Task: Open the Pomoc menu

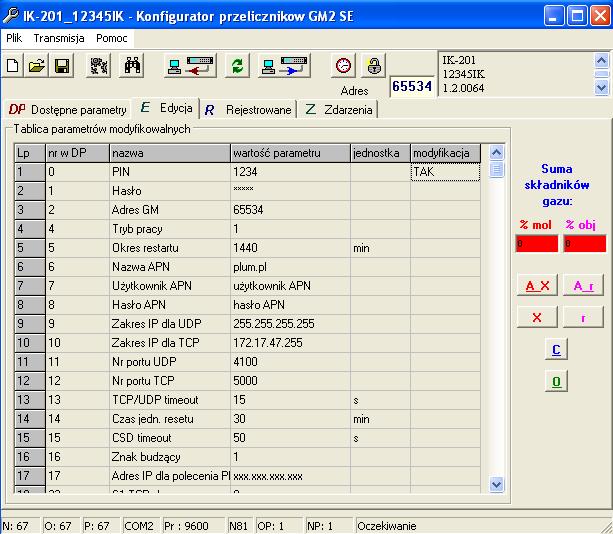Action: pos(112,38)
